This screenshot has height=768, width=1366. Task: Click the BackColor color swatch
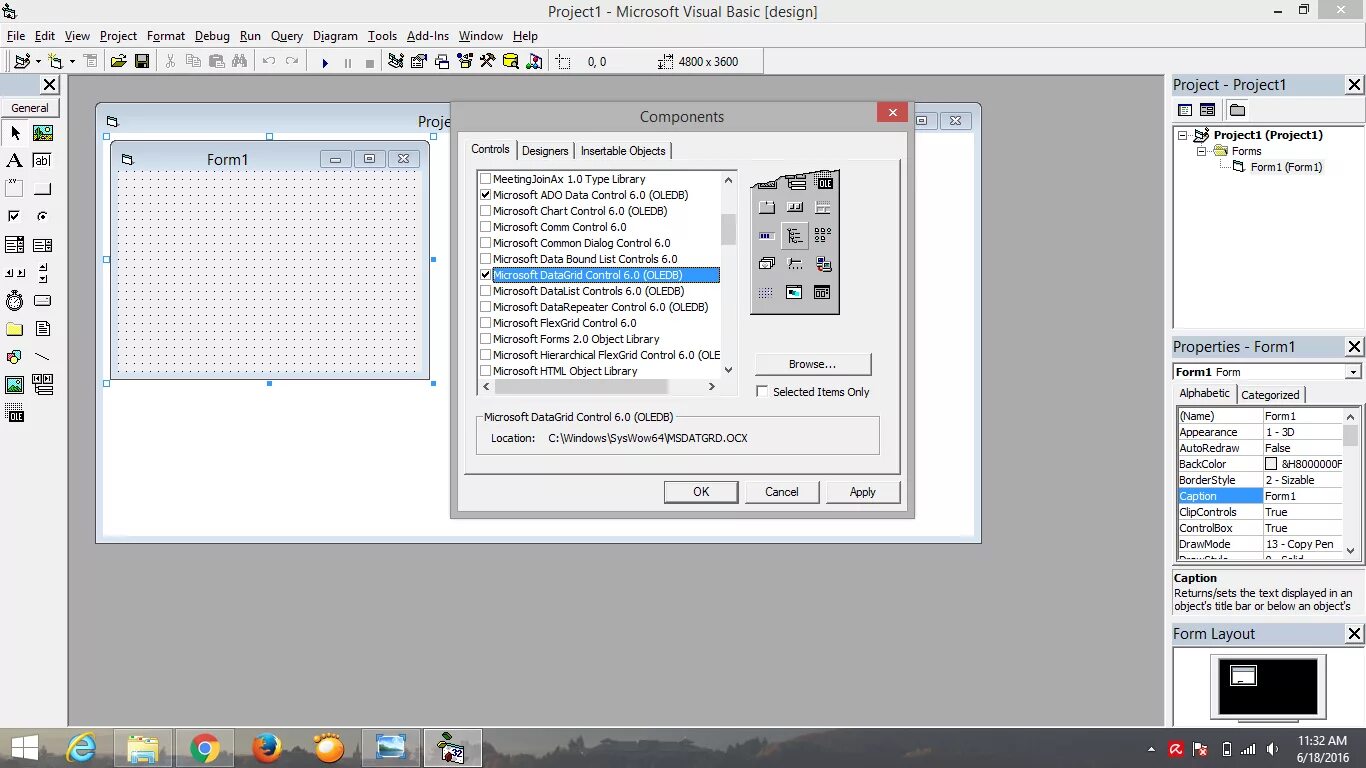tap(1271, 464)
